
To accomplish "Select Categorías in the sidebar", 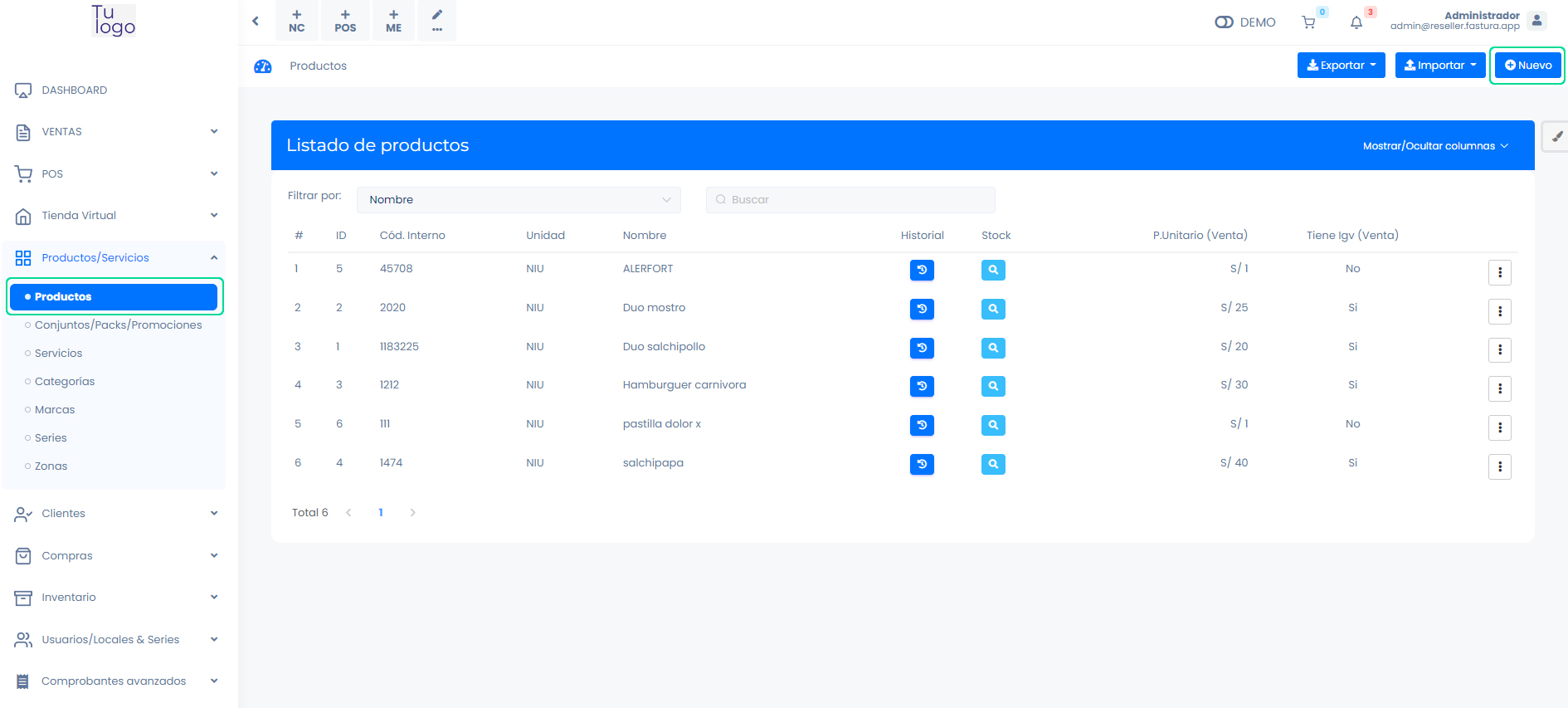I will coord(65,382).
